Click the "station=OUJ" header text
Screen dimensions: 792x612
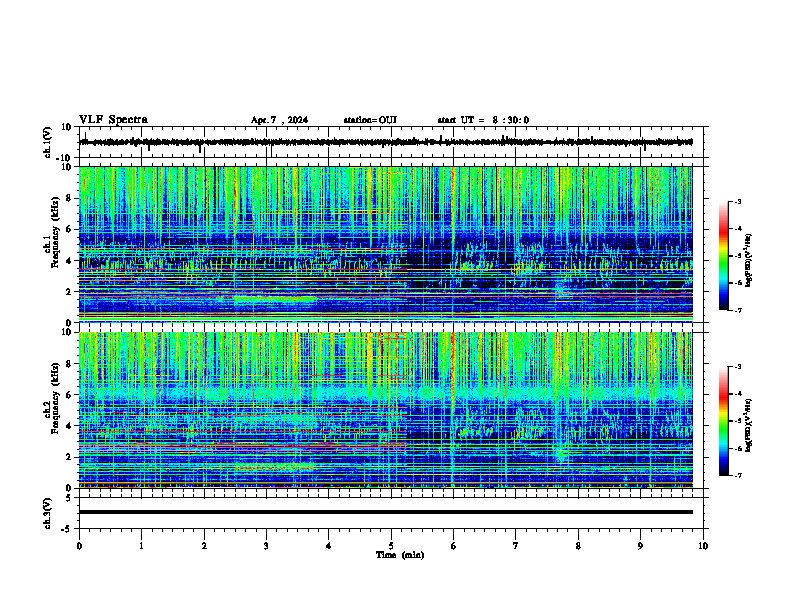coord(370,120)
